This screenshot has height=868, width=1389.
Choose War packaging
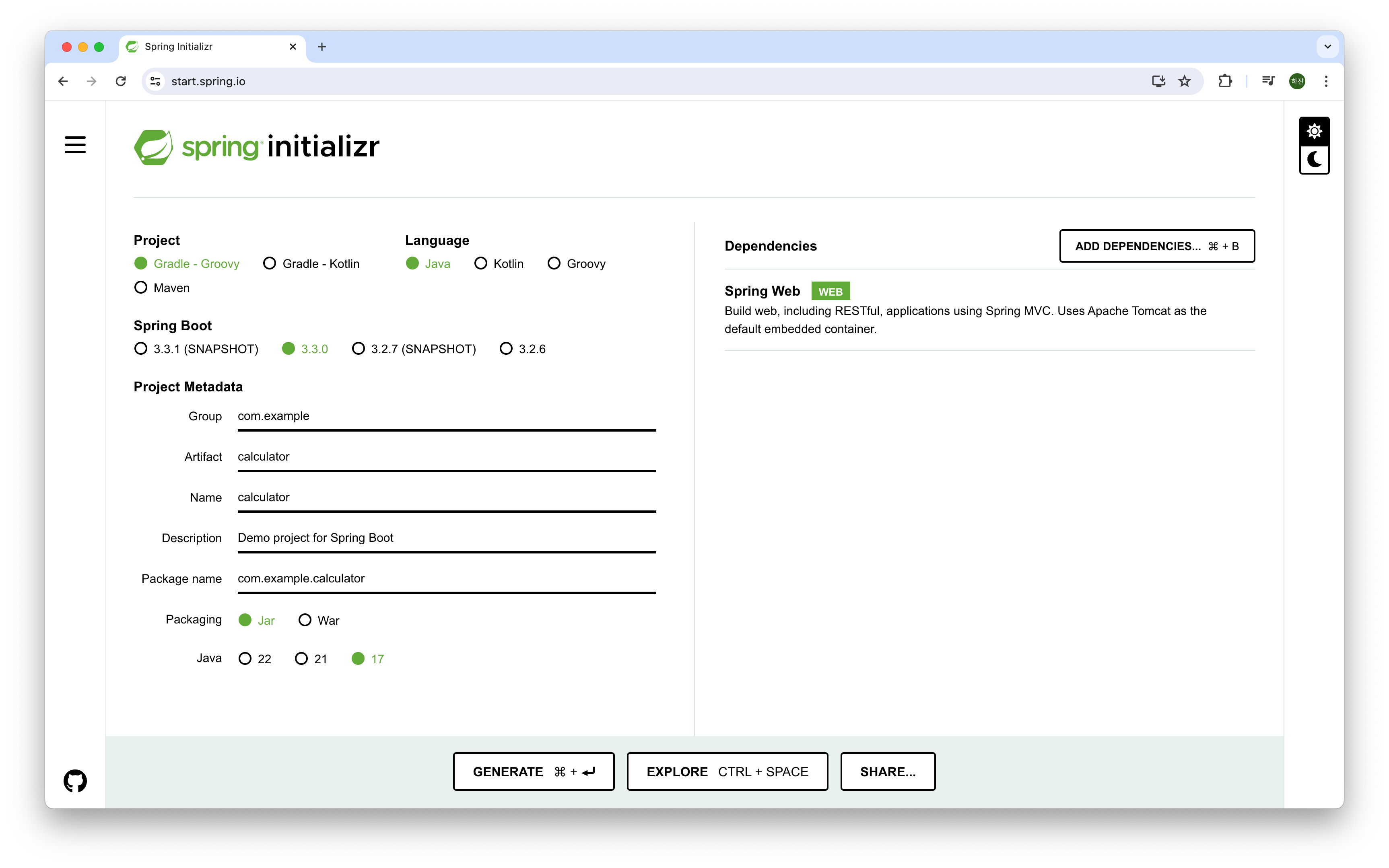(319, 620)
